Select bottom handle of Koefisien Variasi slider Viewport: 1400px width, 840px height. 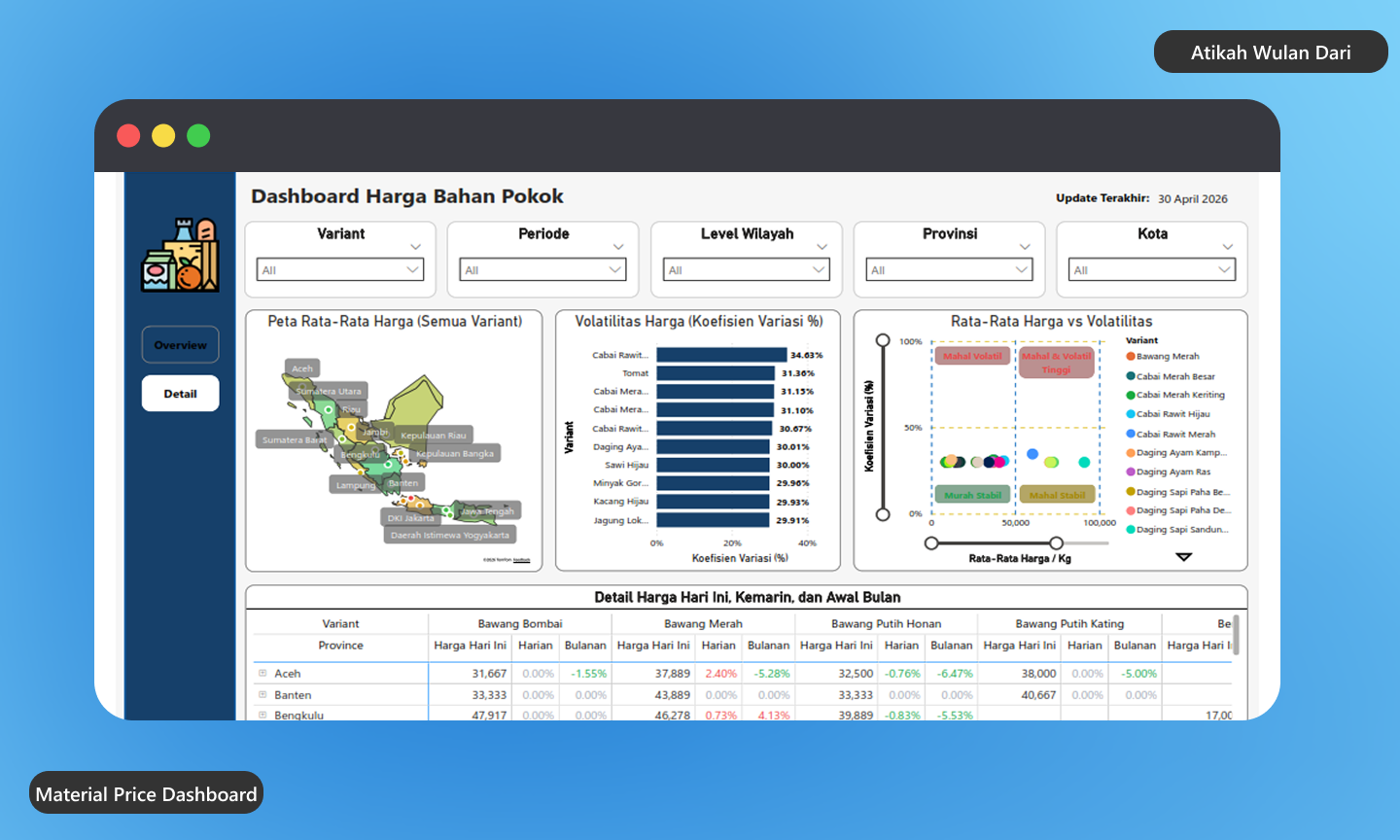(883, 514)
